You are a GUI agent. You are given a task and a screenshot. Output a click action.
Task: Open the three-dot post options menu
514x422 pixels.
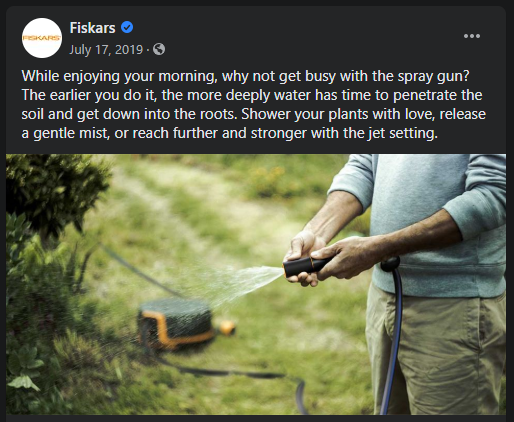[x=472, y=36]
